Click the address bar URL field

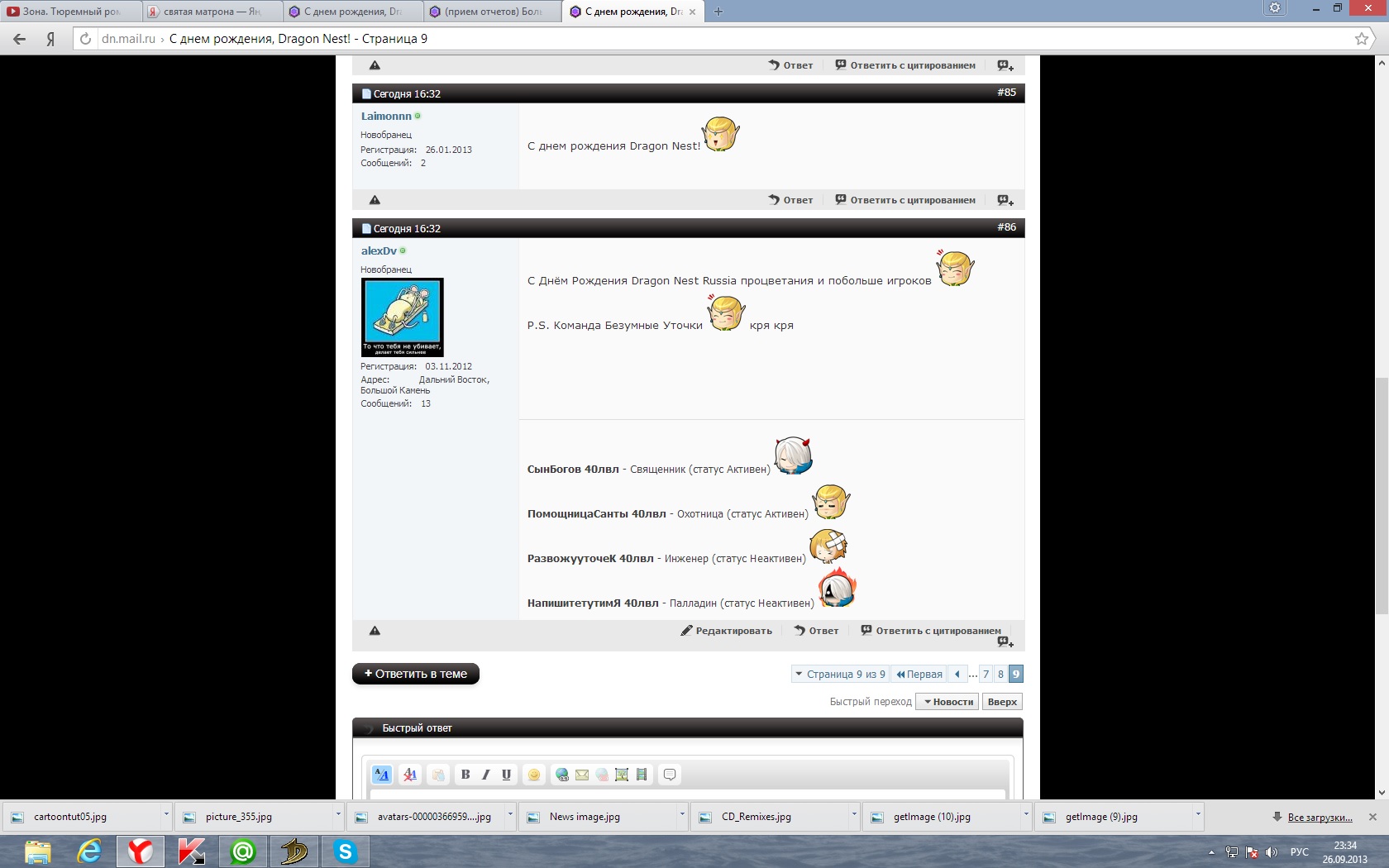(x=719, y=39)
